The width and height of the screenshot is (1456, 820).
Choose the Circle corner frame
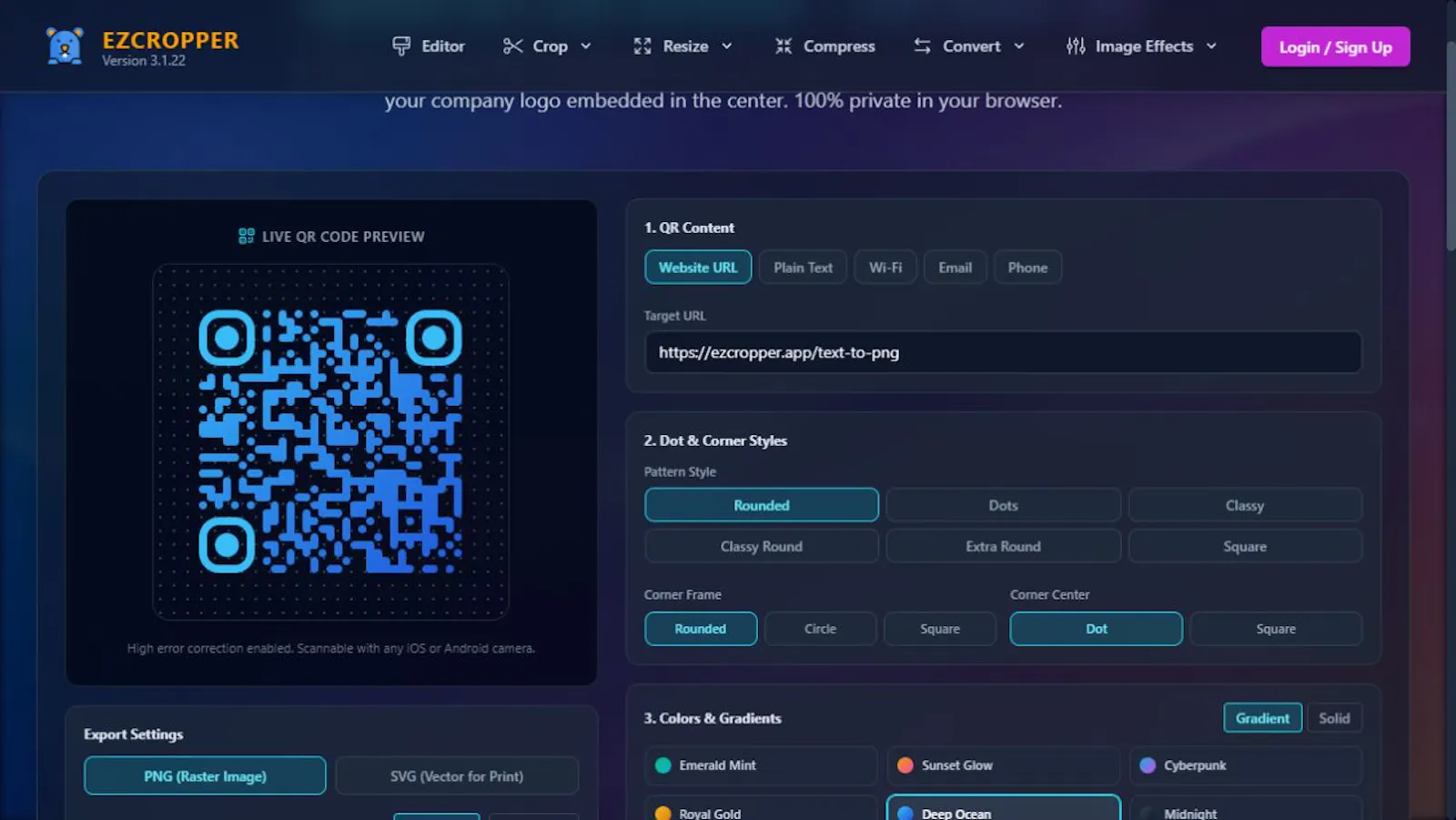coord(820,629)
